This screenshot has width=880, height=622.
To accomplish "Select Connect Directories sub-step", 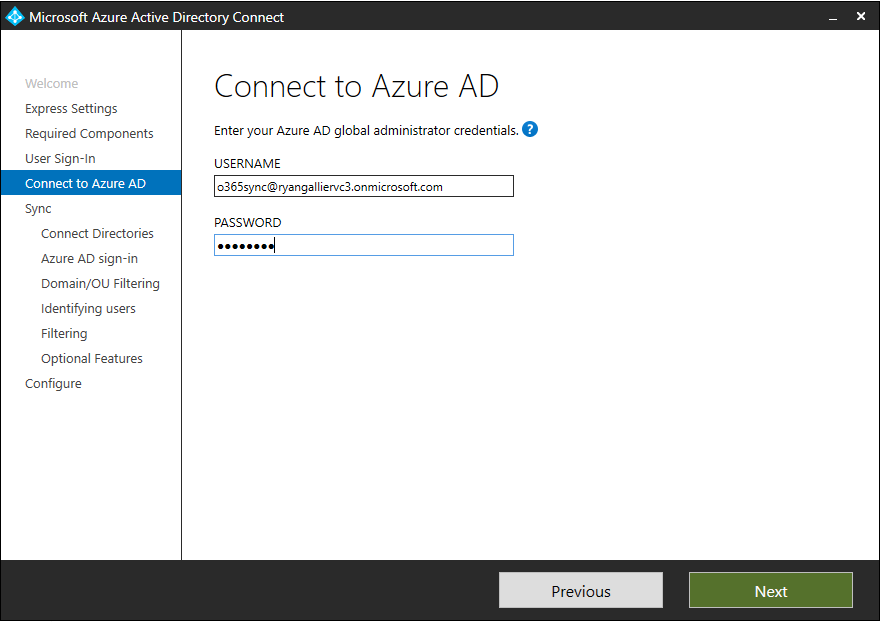I will tap(97, 234).
